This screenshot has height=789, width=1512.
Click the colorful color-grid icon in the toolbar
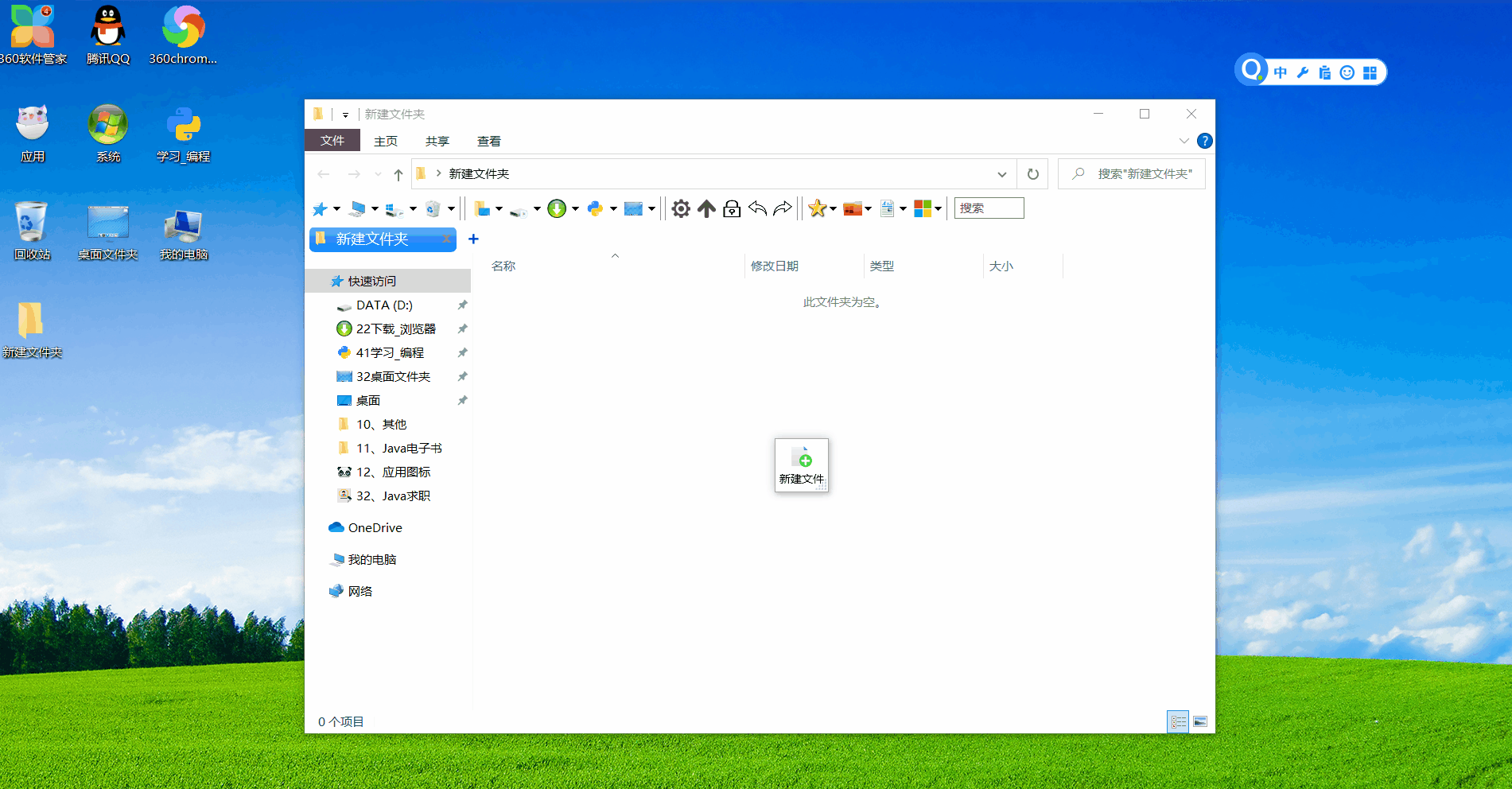923,208
